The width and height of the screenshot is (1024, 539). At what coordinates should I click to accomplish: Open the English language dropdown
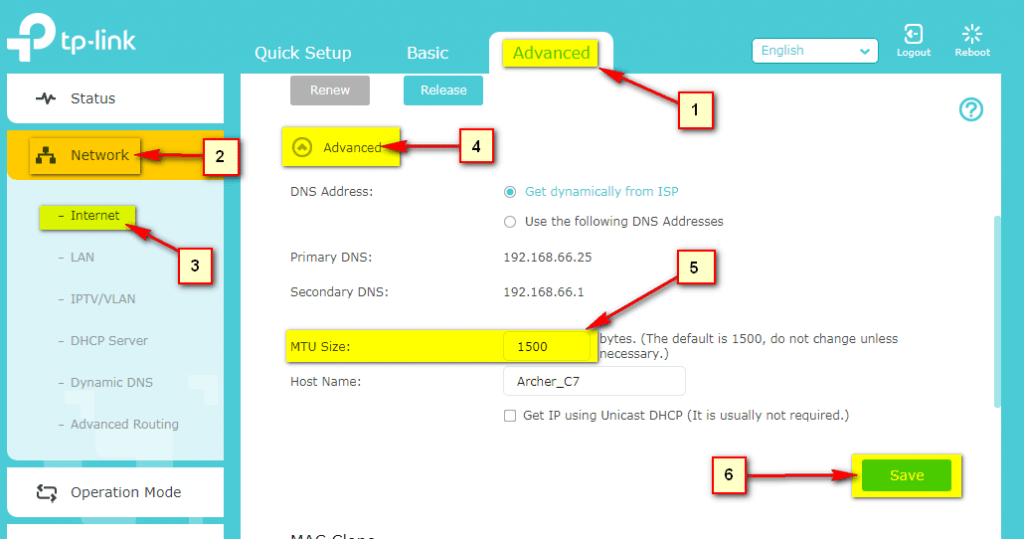815,51
